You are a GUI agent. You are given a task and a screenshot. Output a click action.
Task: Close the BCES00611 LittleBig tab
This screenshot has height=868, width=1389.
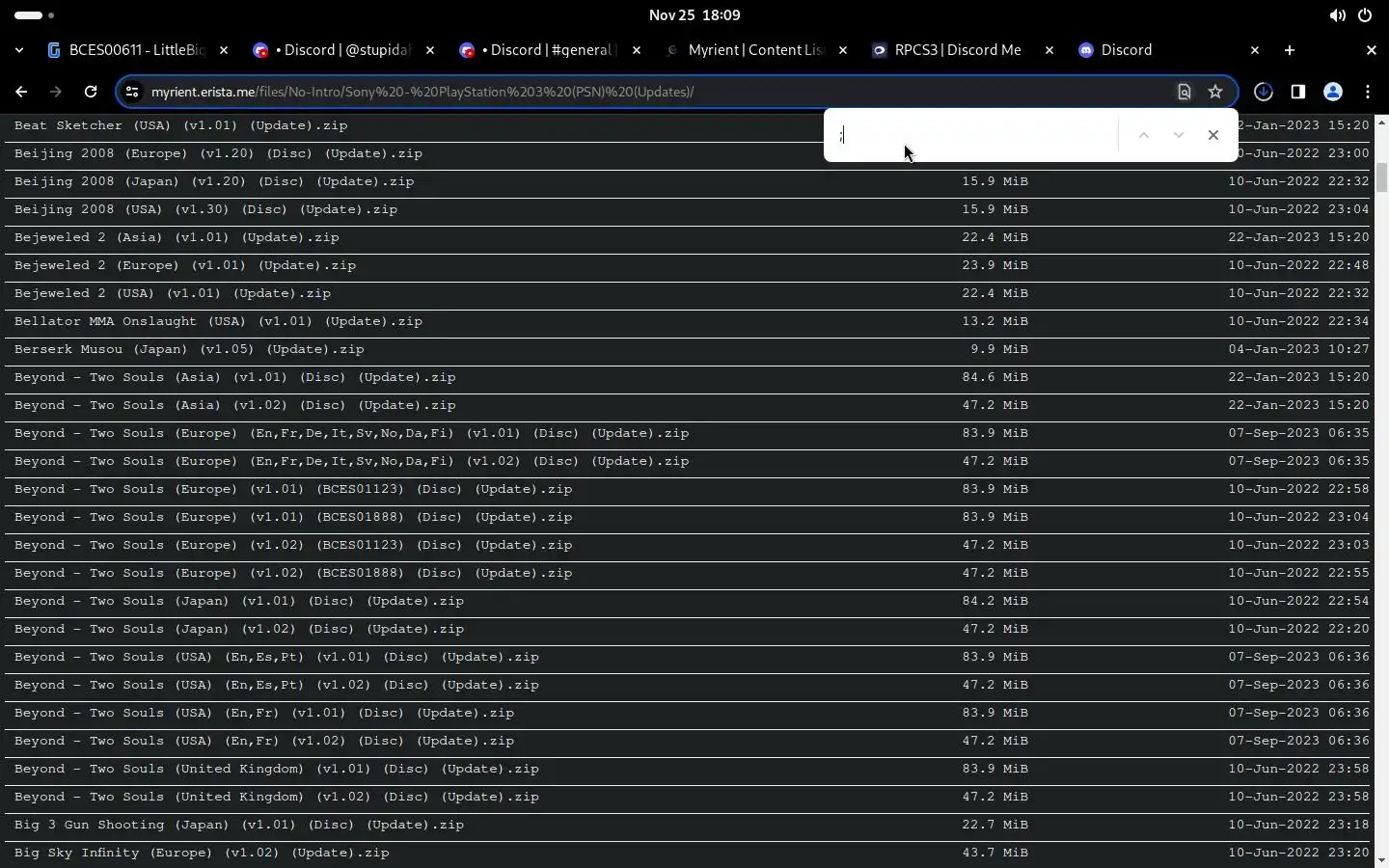pos(224,50)
